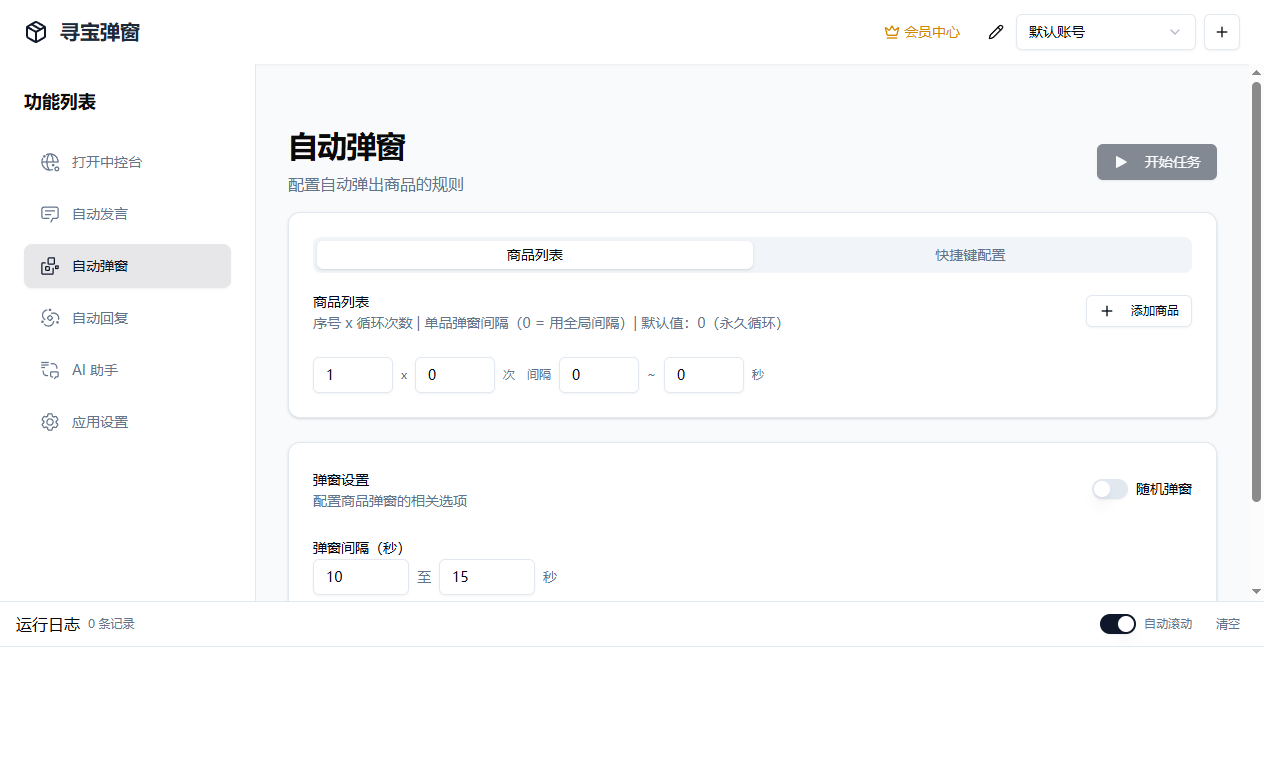Screen dimensions: 1264x761
Task: Click the gear icon for 应用设置
Action: point(50,422)
